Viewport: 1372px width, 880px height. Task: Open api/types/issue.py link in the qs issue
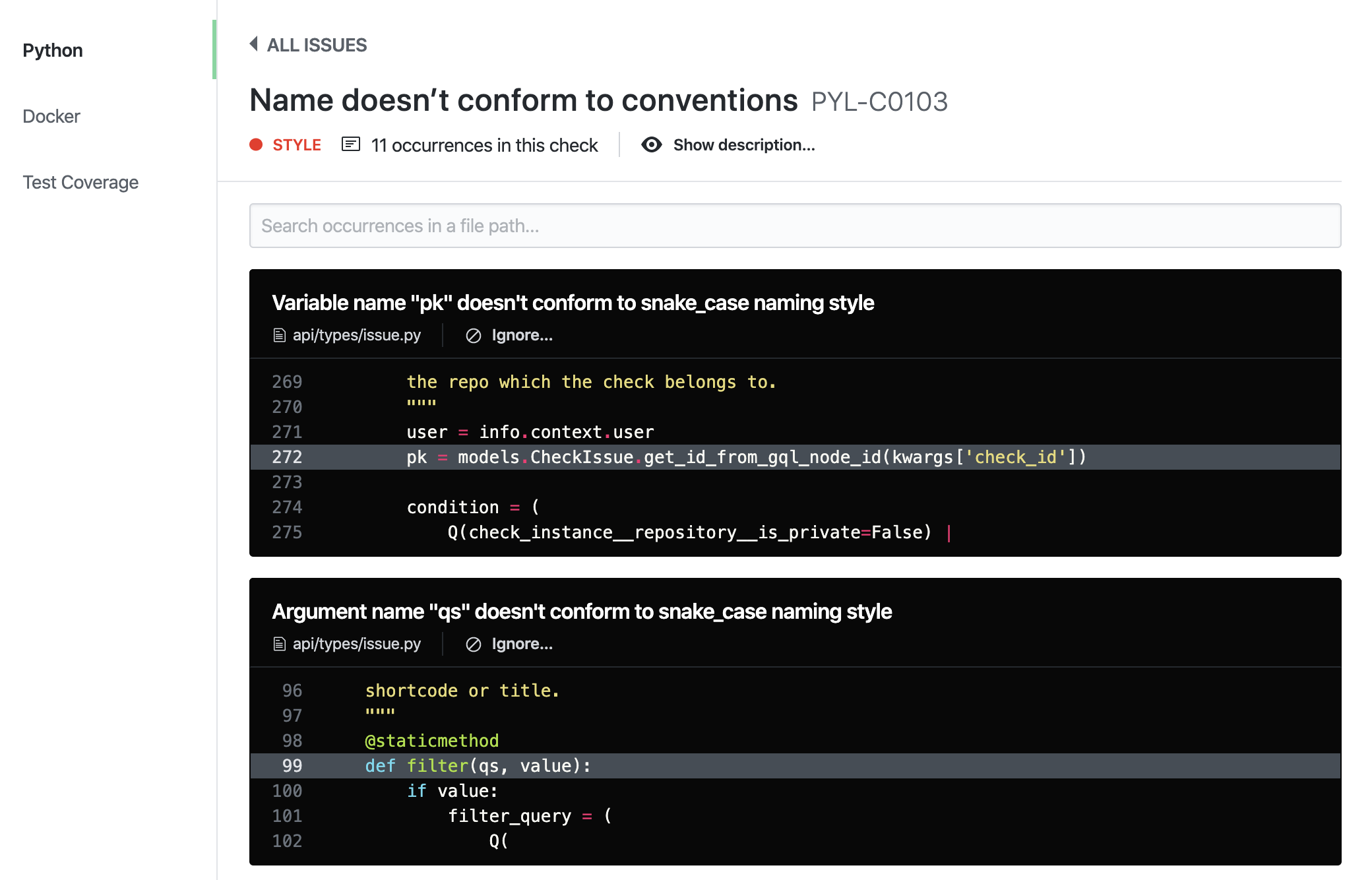(356, 644)
